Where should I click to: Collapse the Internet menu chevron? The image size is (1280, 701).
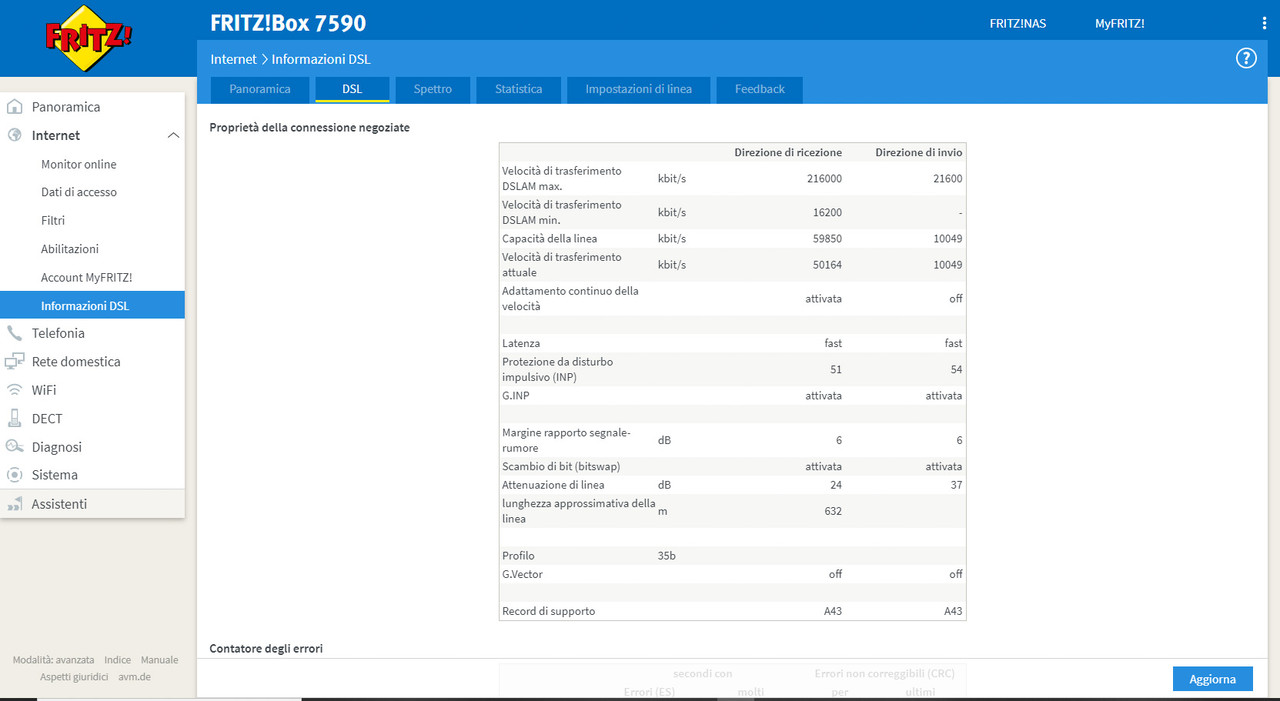point(173,135)
